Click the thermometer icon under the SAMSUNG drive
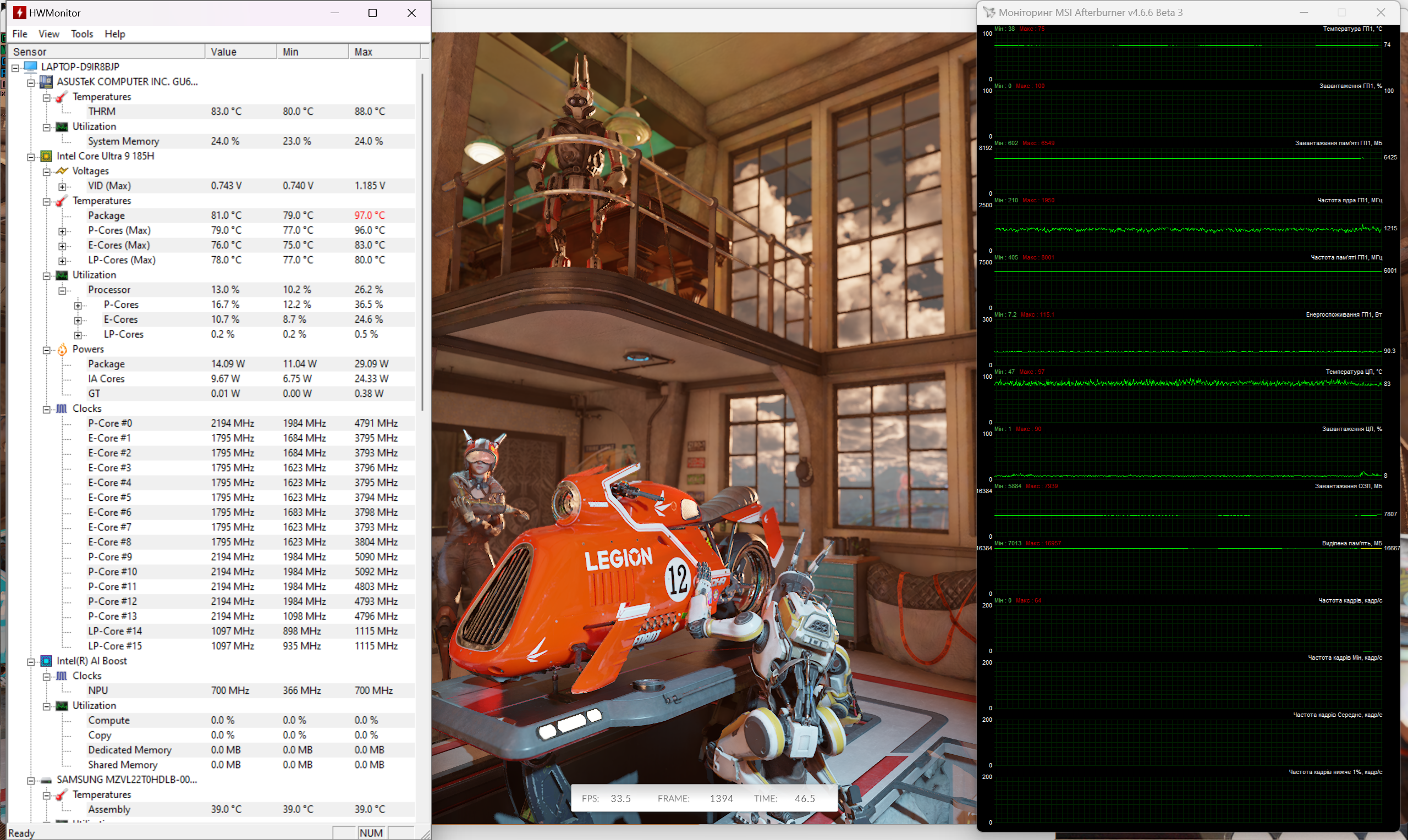Image resolution: width=1408 pixels, height=840 pixels. point(62,794)
